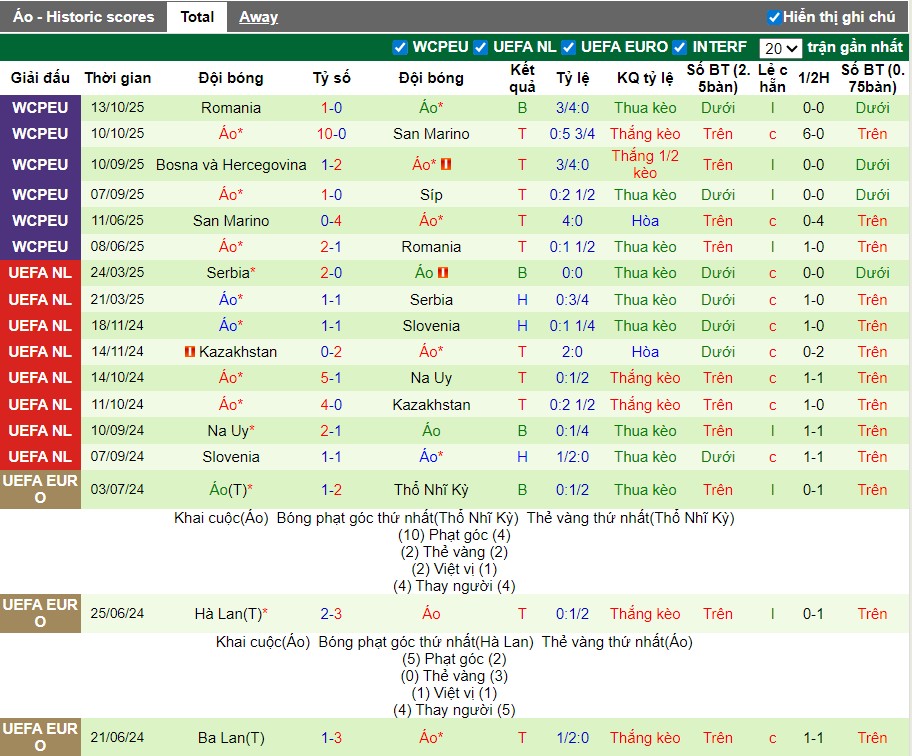
Task: Switch to the Total tab
Action: [197, 17]
